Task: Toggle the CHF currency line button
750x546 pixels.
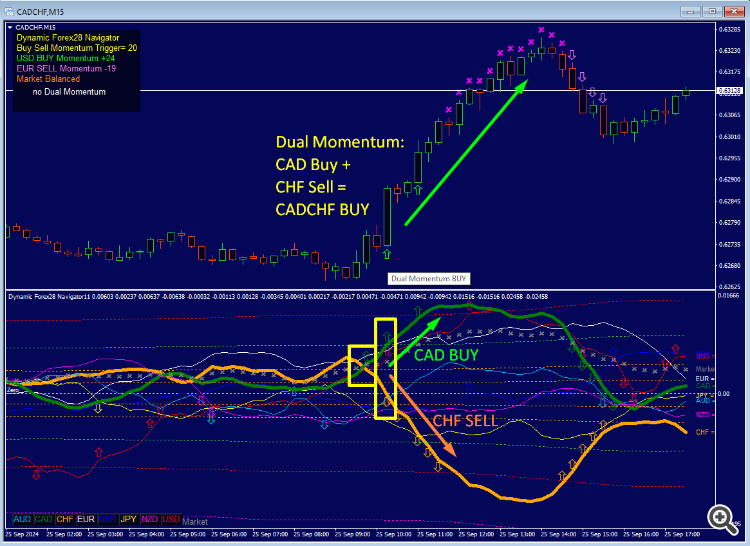Action: pos(65,519)
